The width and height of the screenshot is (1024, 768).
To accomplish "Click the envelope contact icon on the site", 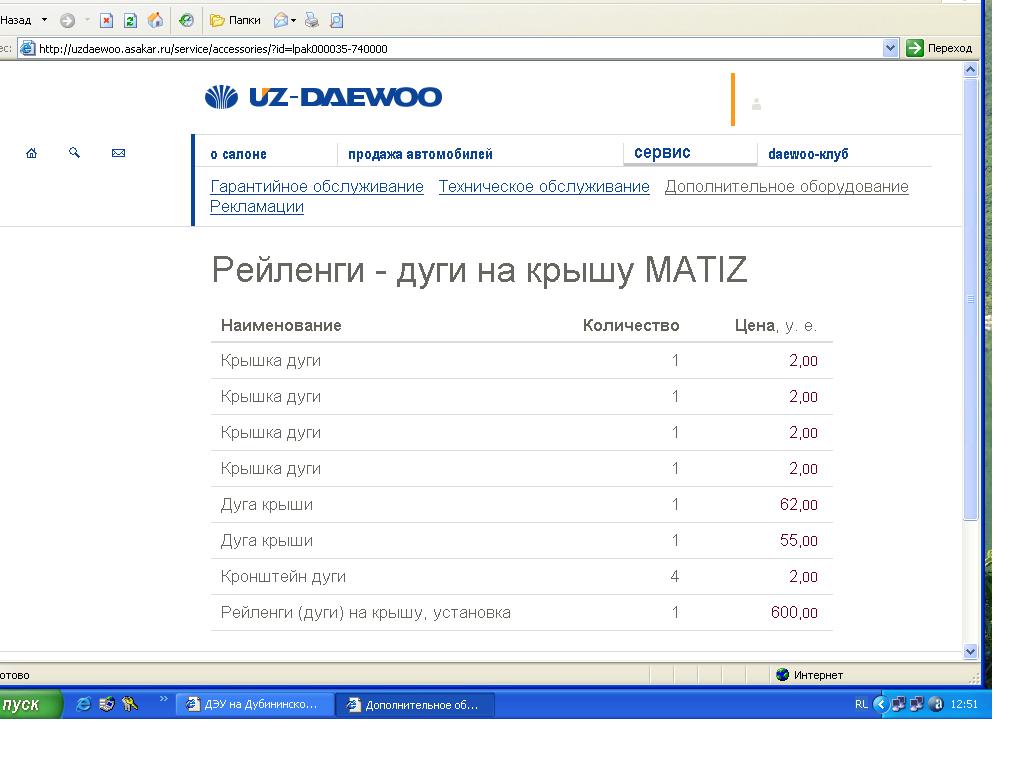I will pos(118,153).
